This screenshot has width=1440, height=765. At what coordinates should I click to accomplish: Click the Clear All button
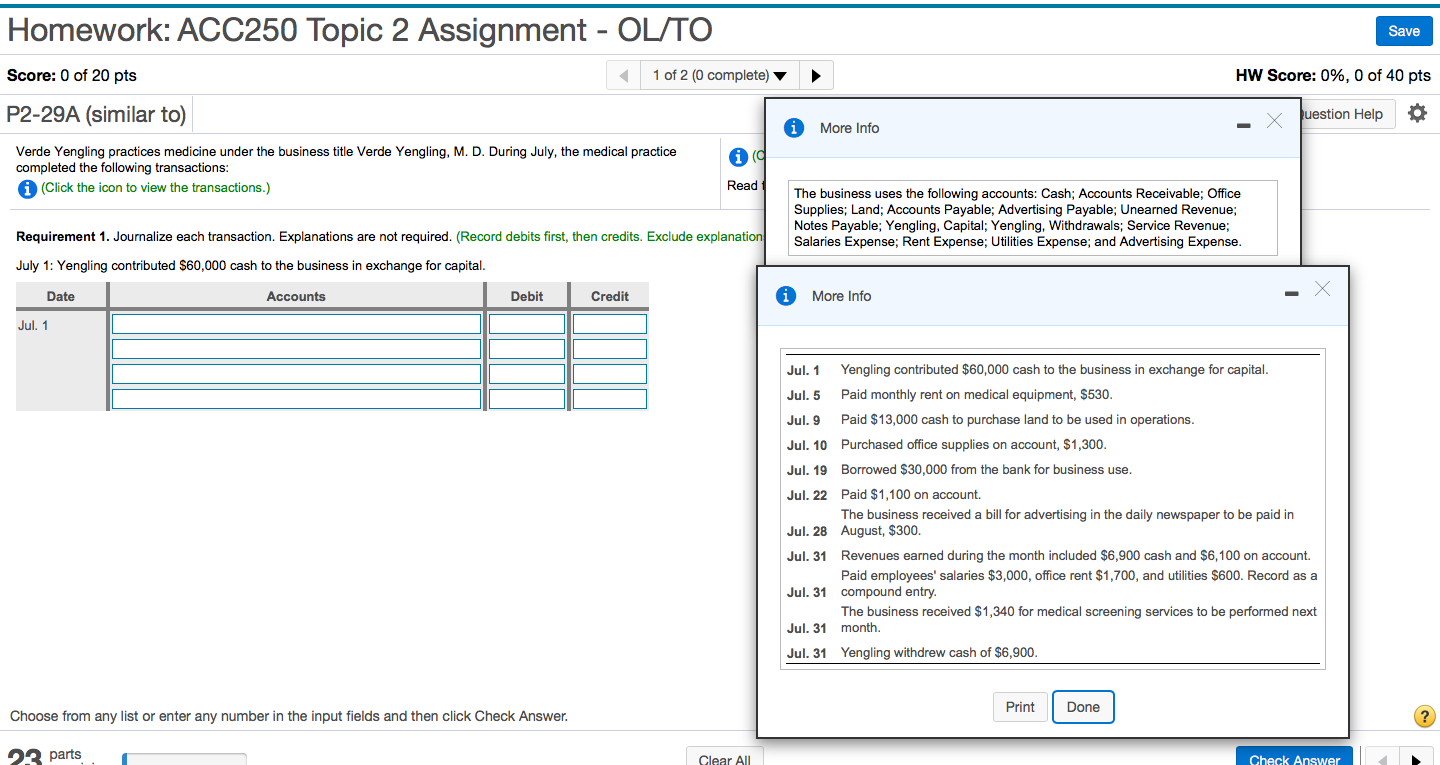[x=724, y=757]
